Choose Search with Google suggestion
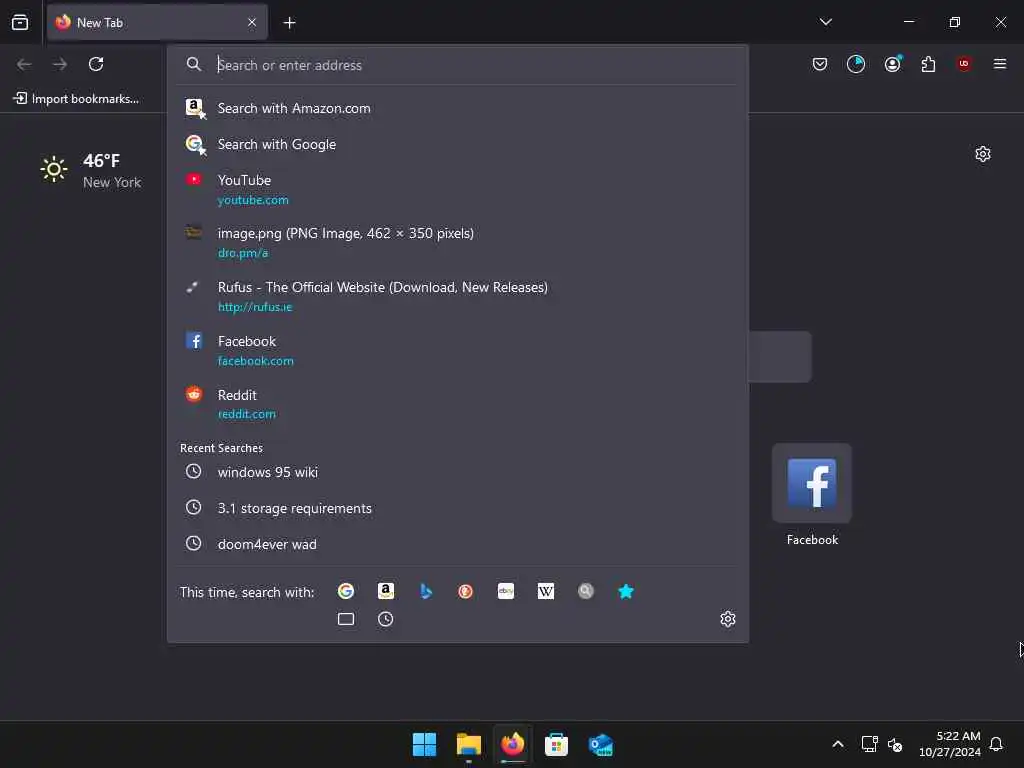 point(458,144)
